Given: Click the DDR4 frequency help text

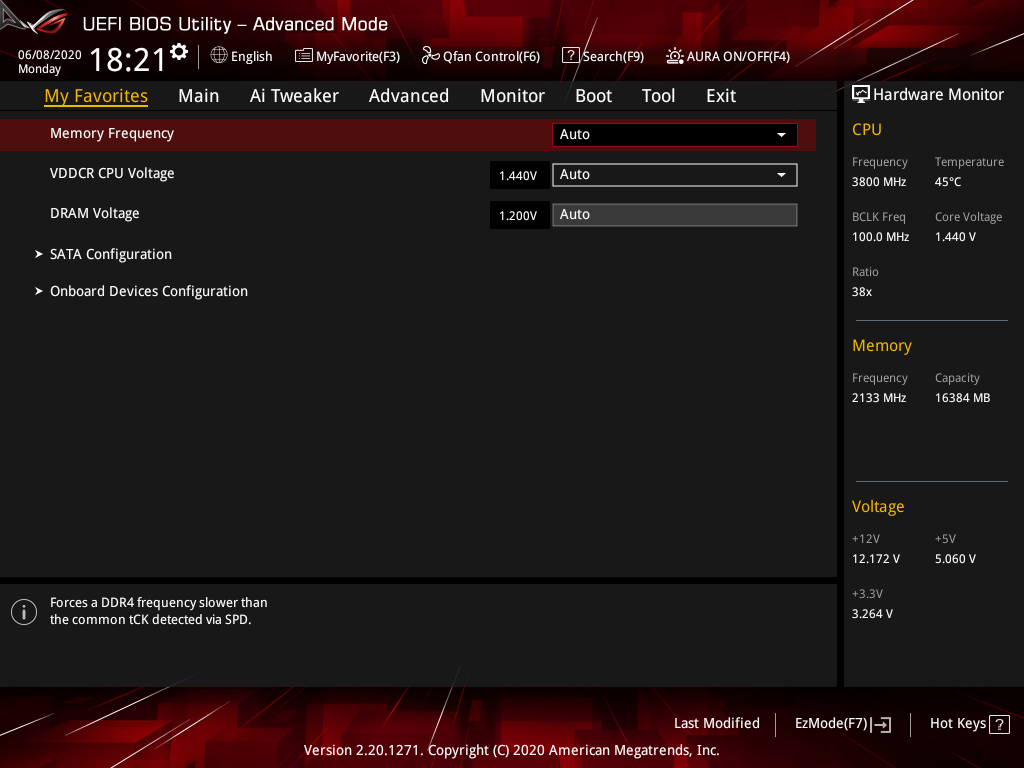Looking at the screenshot, I should click(158, 611).
